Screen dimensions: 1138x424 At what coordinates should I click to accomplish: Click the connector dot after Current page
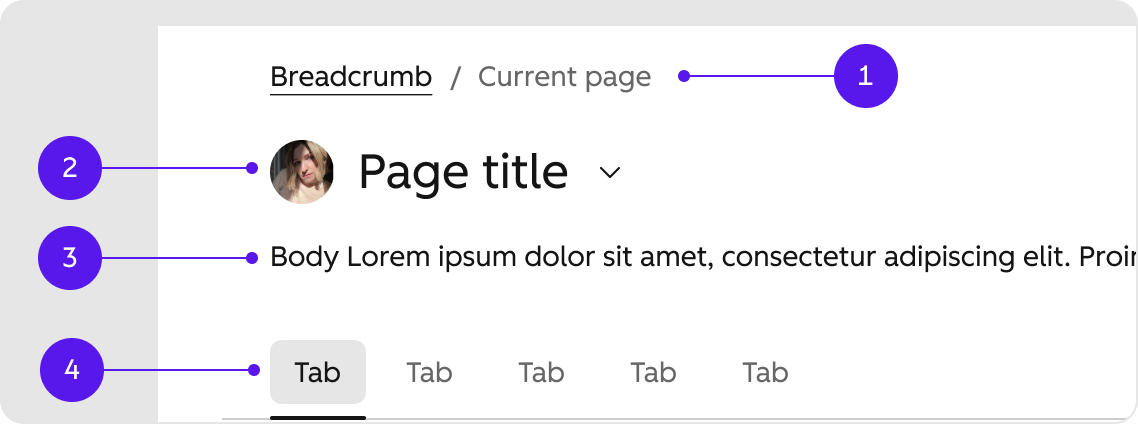tap(684, 76)
